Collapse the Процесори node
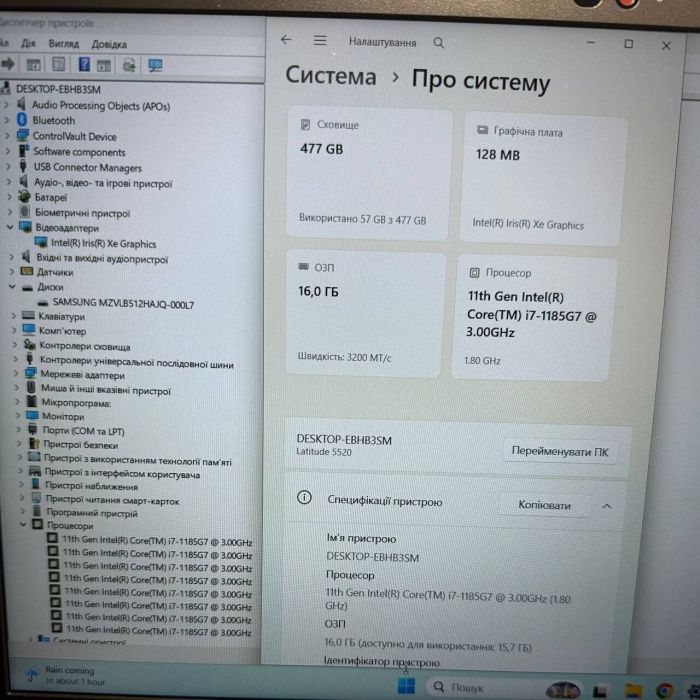This screenshot has height=700, width=700. click(23, 525)
